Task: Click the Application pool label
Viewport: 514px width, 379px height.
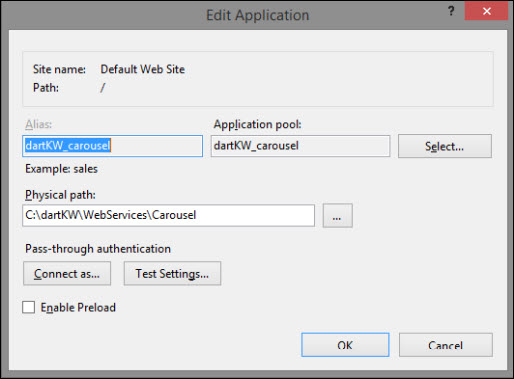Action: click(x=257, y=124)
